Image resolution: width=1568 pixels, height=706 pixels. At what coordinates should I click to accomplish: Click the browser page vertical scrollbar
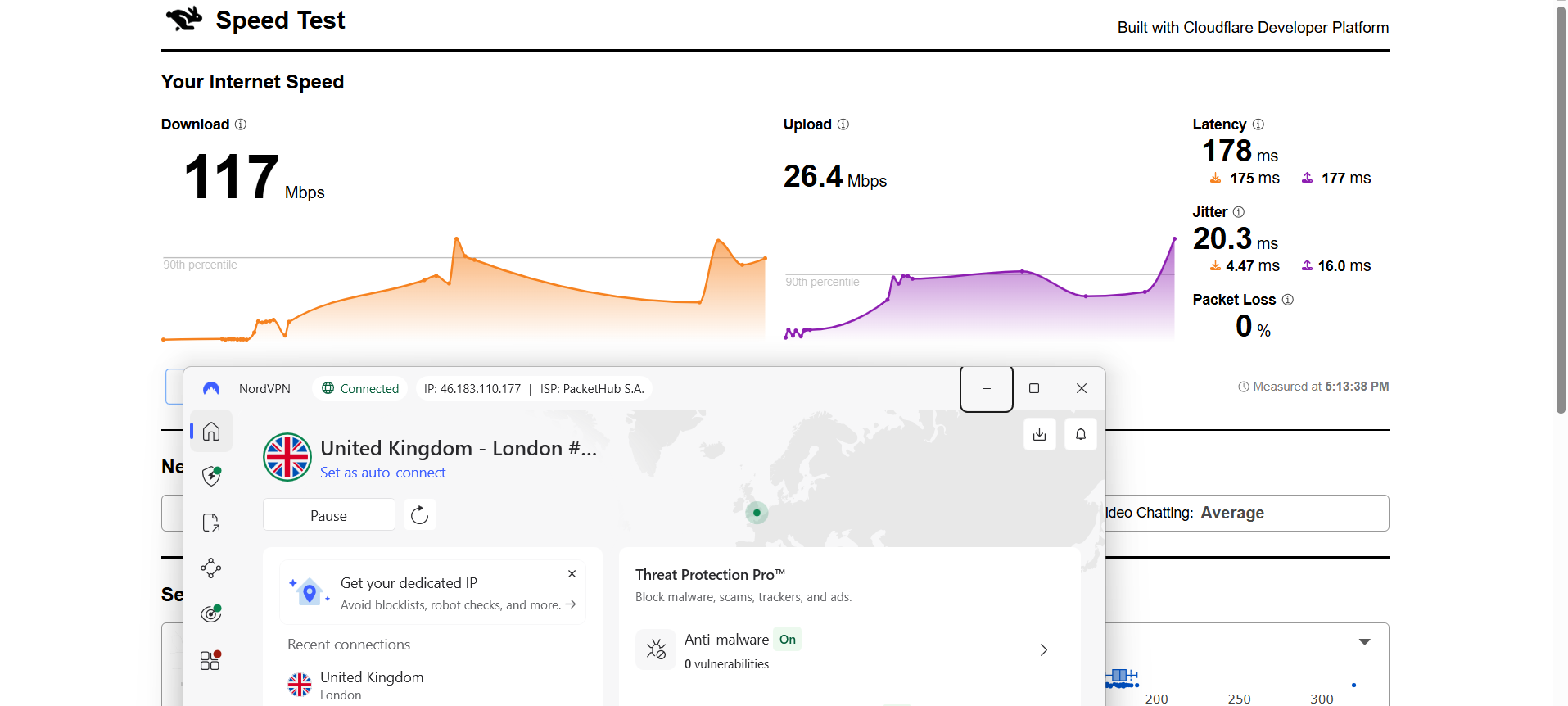[x=1561, y=210]
